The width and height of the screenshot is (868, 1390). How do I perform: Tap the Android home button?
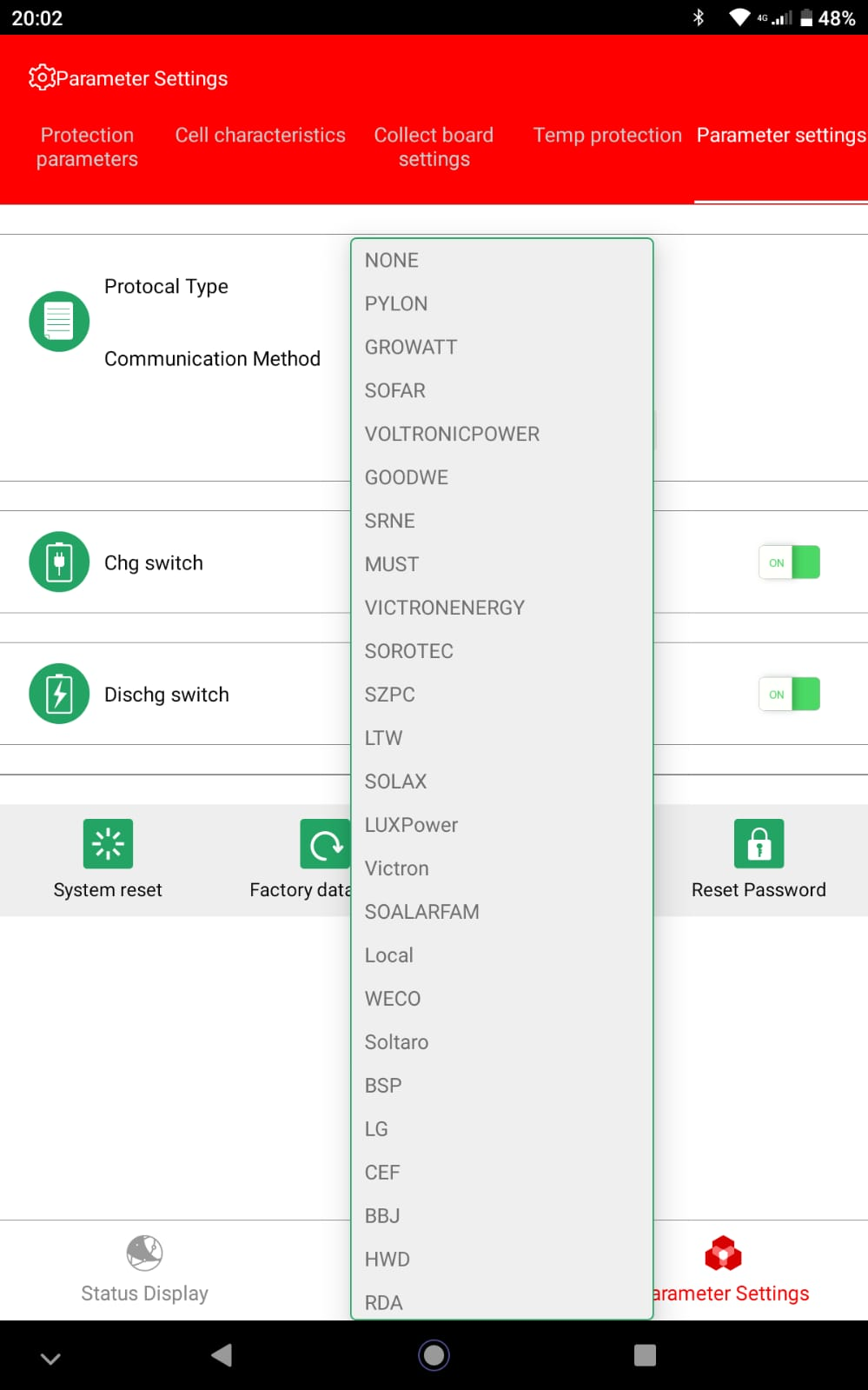(x=434, y=1354)
